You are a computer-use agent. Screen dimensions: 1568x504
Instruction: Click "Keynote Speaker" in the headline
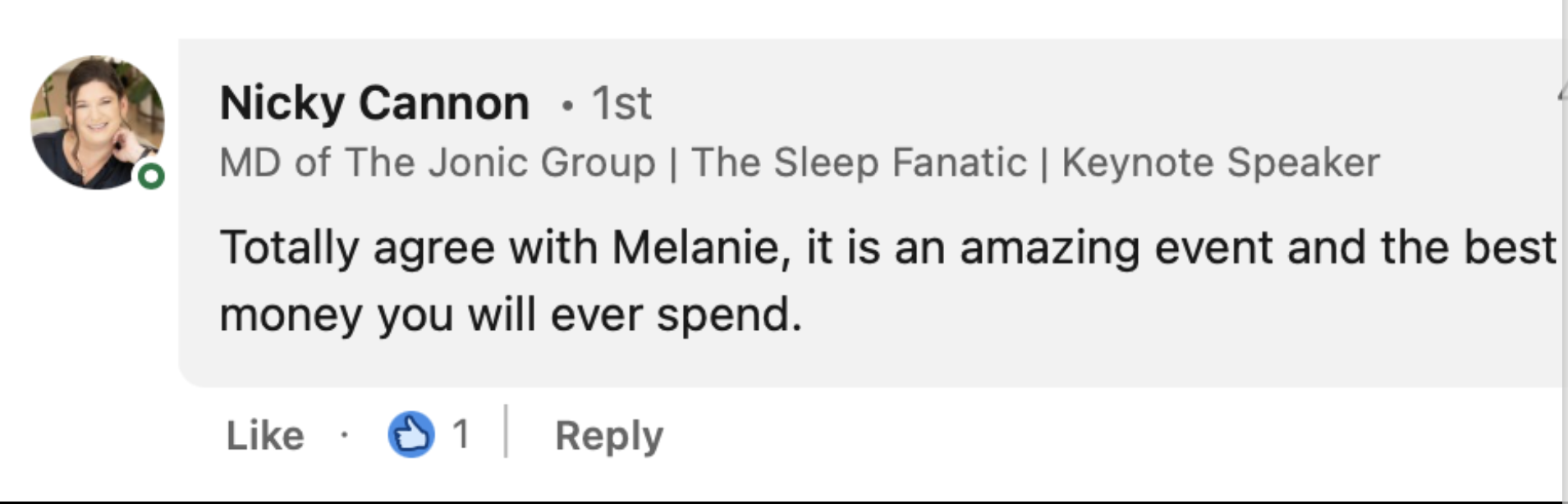point(1220,163)
